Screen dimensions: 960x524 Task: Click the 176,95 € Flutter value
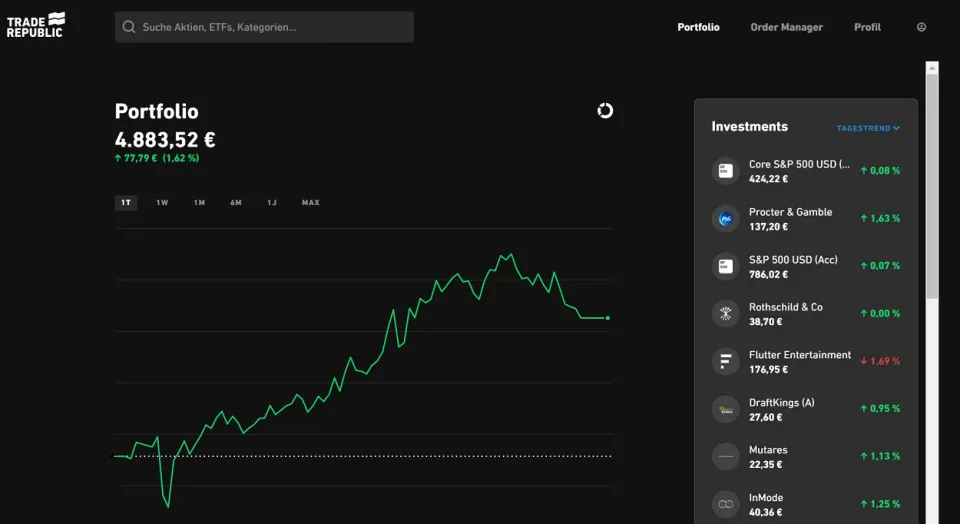[x=768, y=370]
